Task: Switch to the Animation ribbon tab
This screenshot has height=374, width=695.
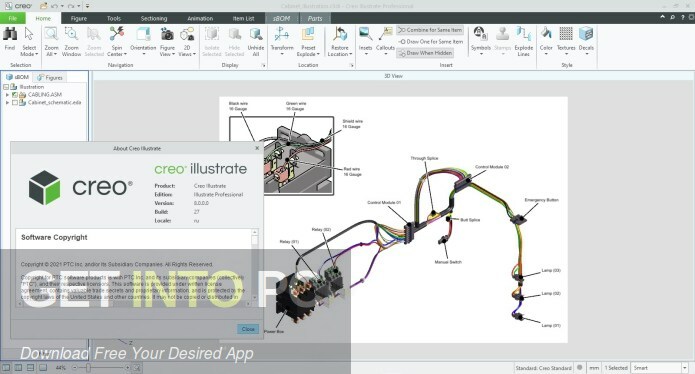Action: pos(200,18)
